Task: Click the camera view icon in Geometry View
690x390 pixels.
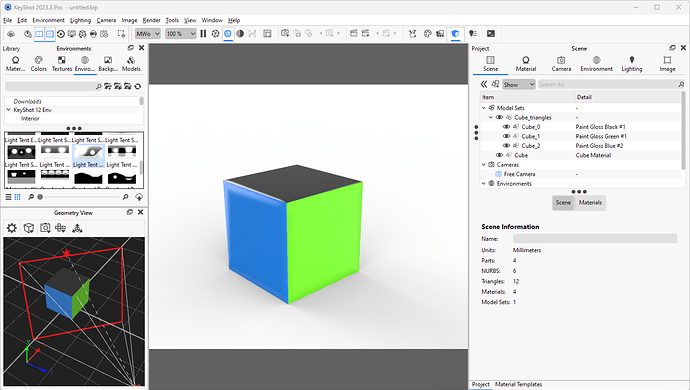Action: 45,228
